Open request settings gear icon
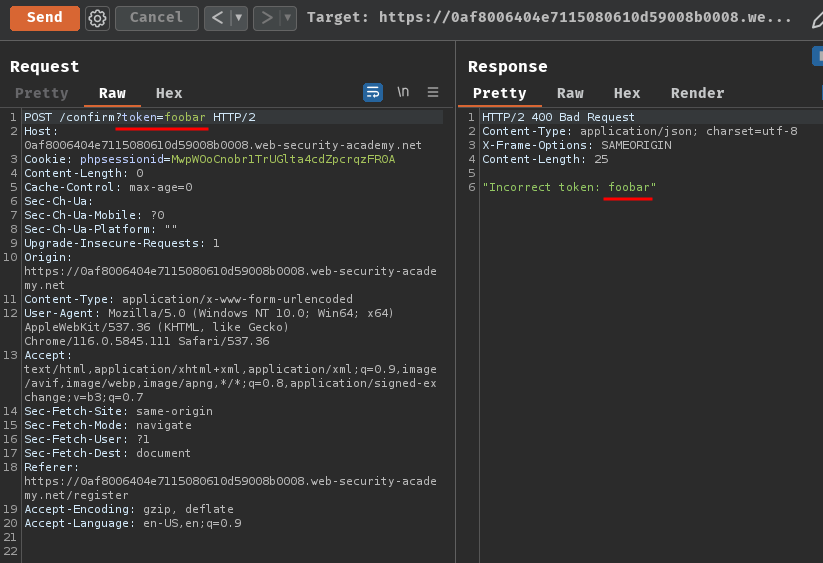The width and height of the screenshot is (823, 563). coord(98,18)
